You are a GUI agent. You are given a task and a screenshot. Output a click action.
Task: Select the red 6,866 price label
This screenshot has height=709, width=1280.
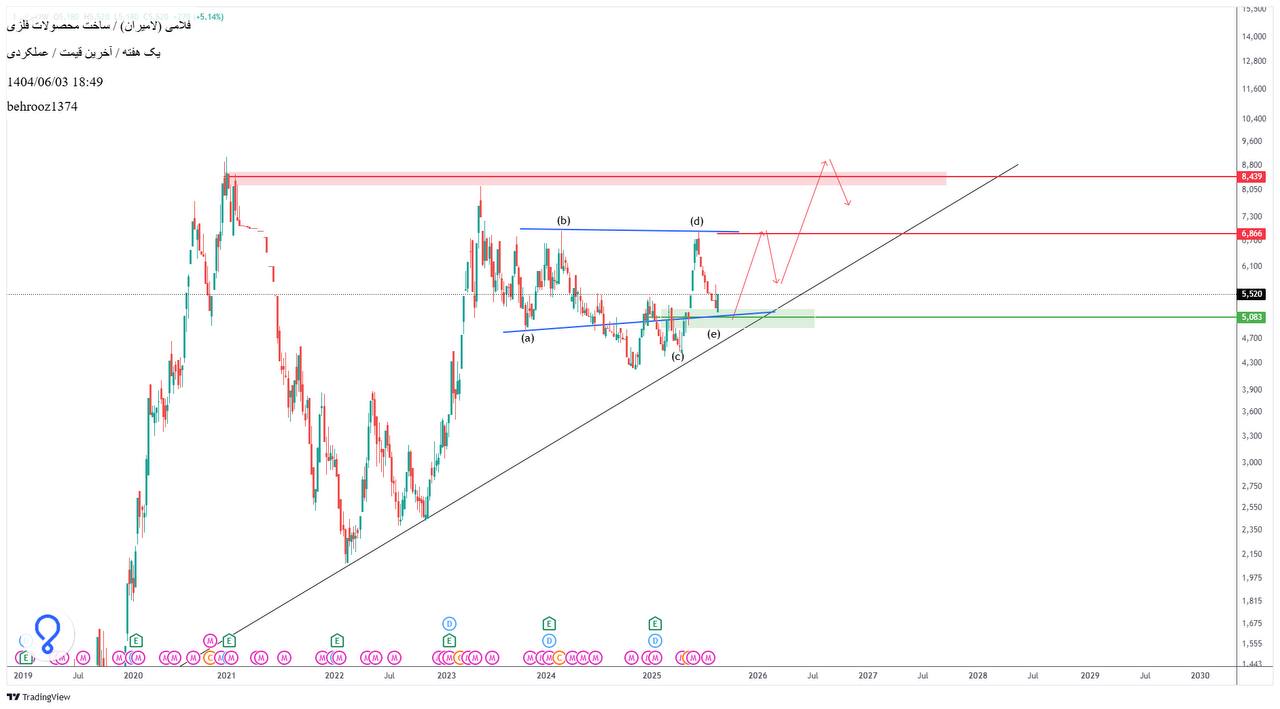1252,234
